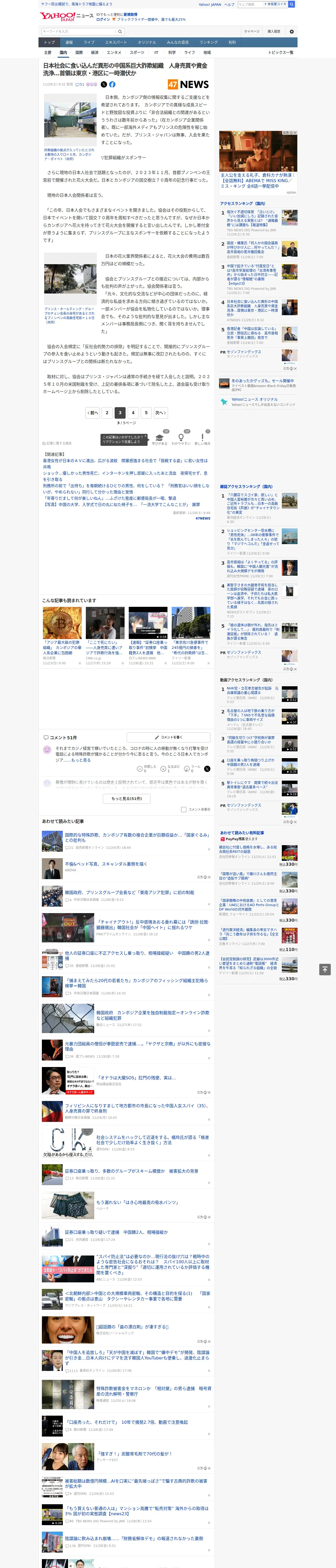Focus the キーワードを入力 search field
The image size is (336, 1568).
[79, 32]
